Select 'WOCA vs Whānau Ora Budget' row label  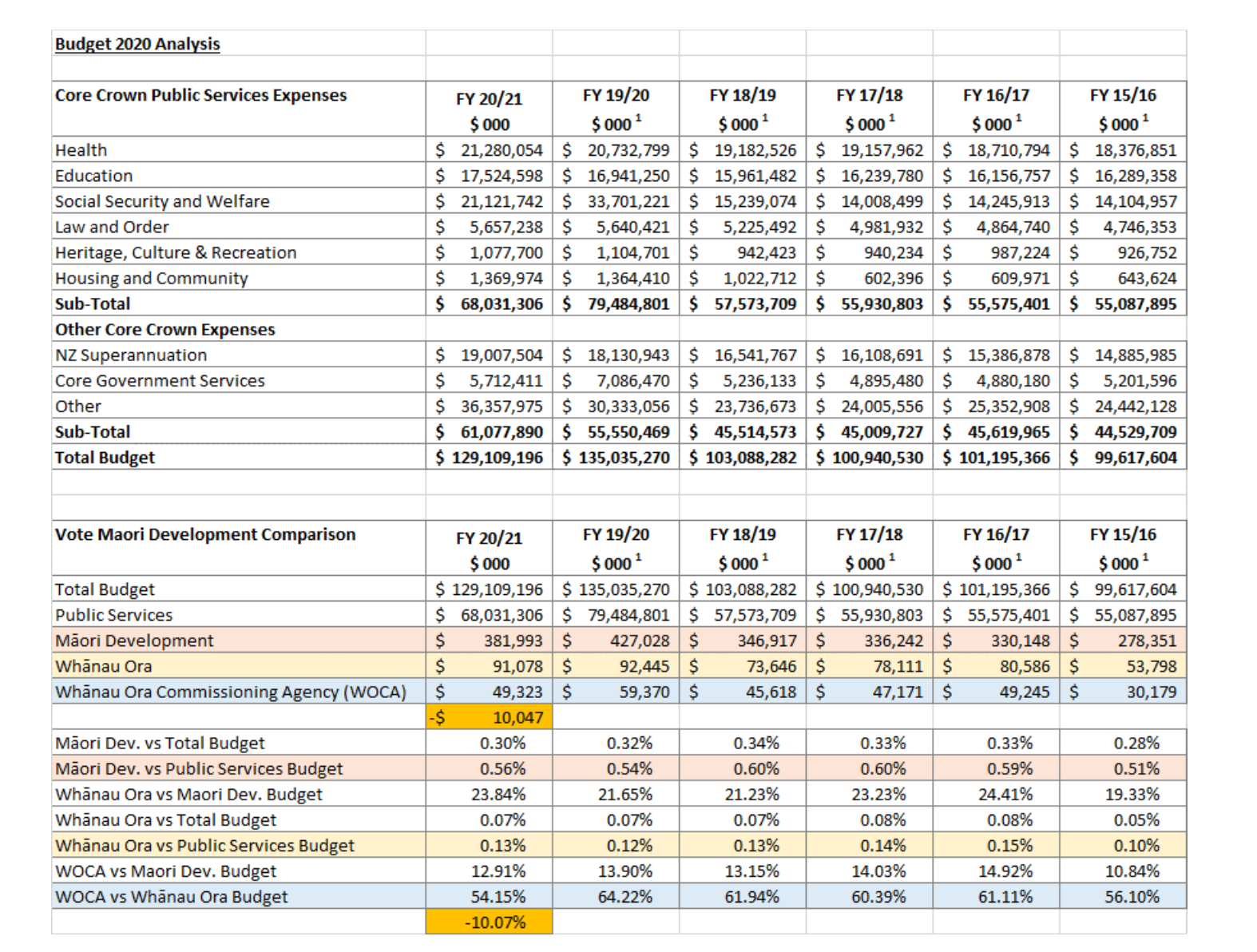click(x=171, y=896)
